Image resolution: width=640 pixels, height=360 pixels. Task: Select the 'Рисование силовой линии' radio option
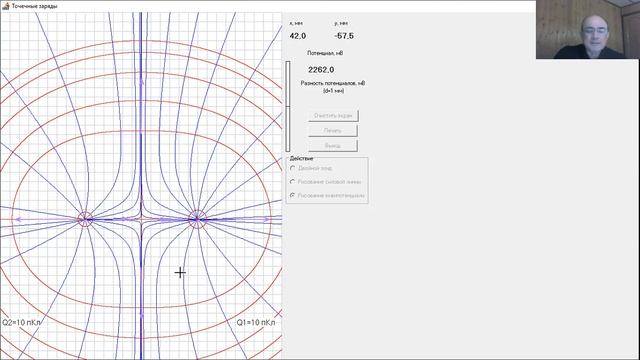click(x=293, y=182)
